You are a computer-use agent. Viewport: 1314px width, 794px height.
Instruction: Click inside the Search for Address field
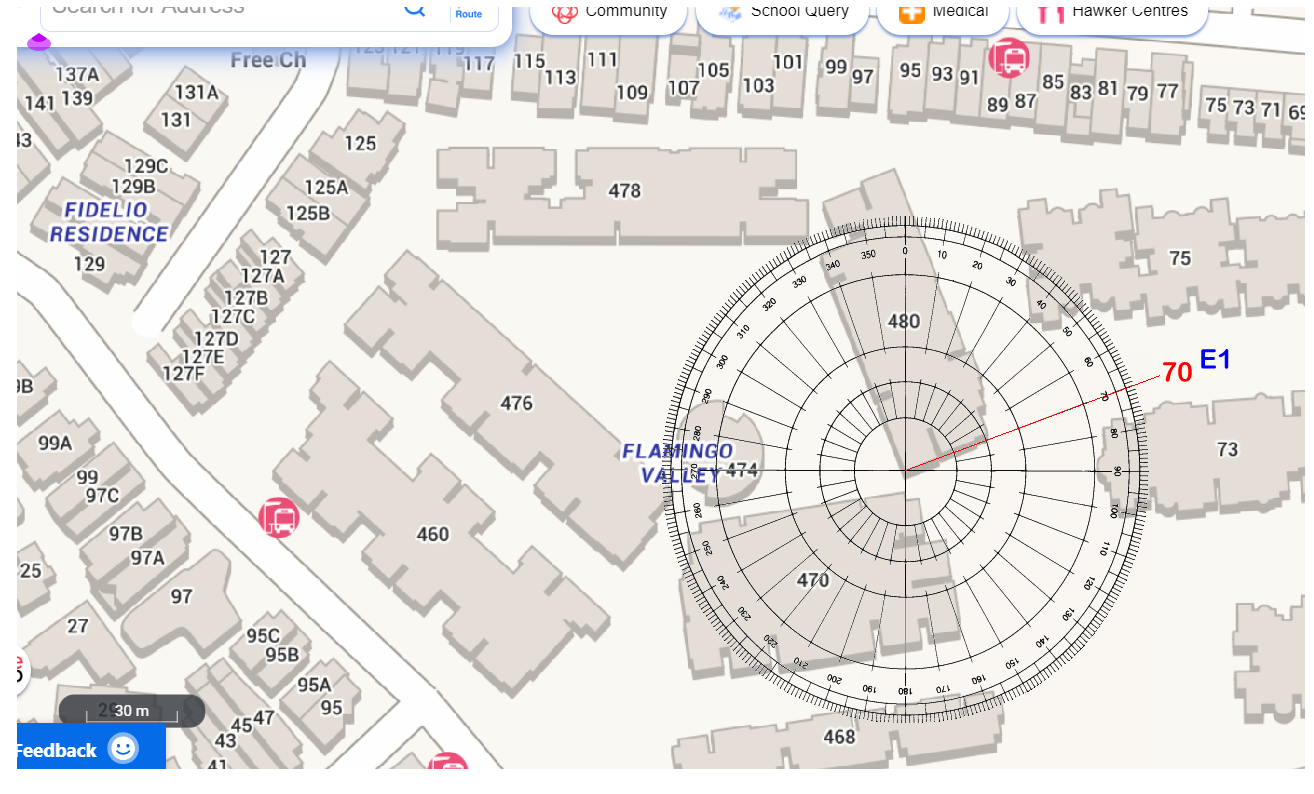(x=220, y=10)
